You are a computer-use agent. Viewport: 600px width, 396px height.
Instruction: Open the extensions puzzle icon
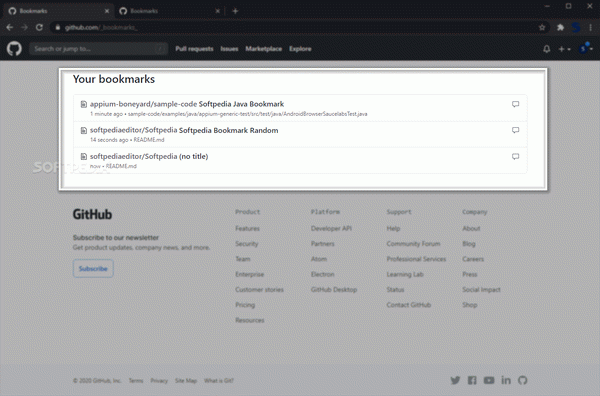560,27
